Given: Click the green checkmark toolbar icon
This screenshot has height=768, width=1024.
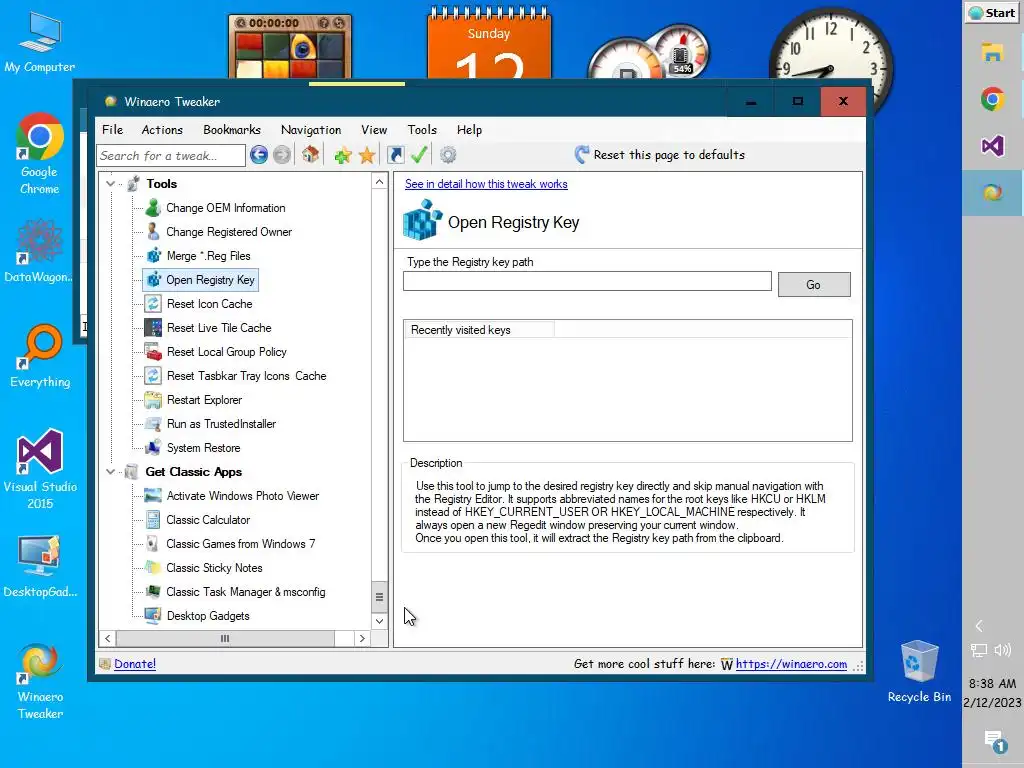Looking at the screenshot, I should [419, 155].
